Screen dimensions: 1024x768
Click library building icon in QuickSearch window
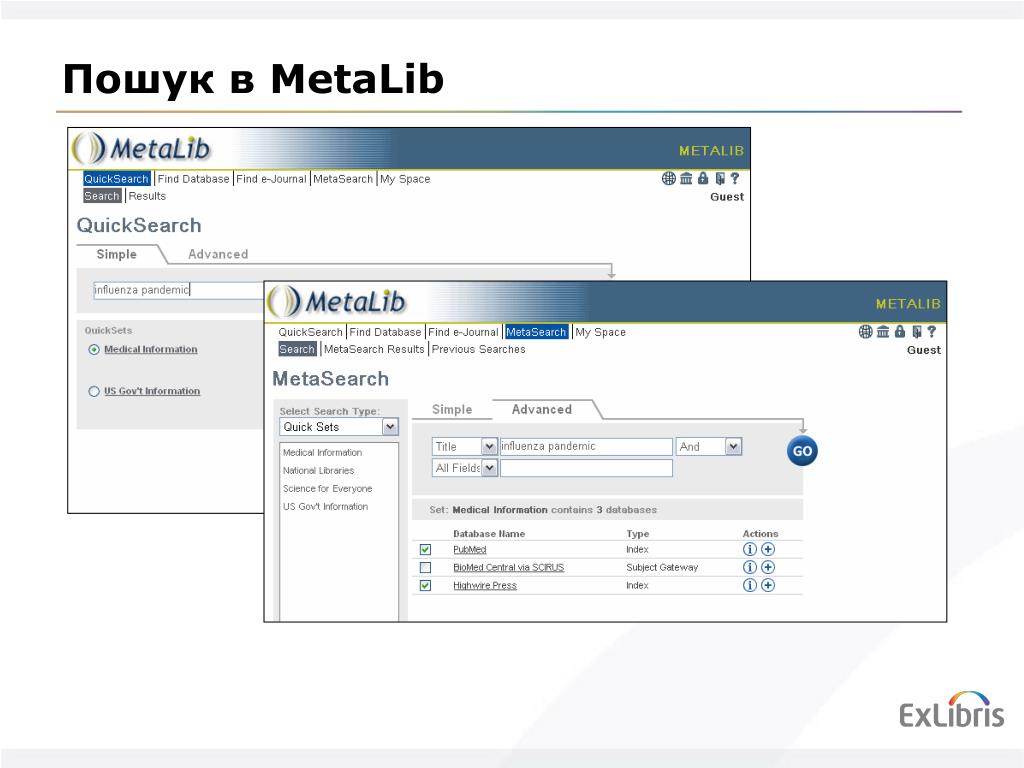(686, 178)
